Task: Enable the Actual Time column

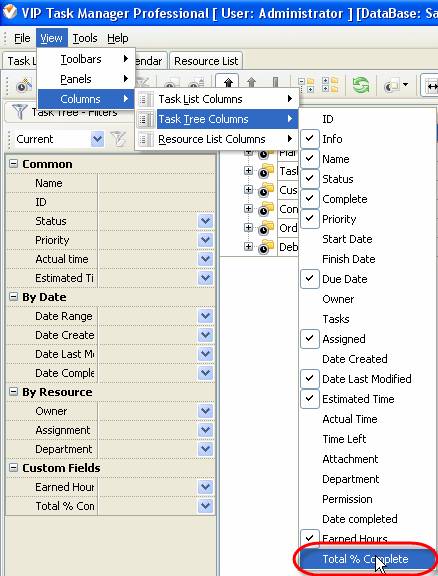Action: tap(367, 419)
